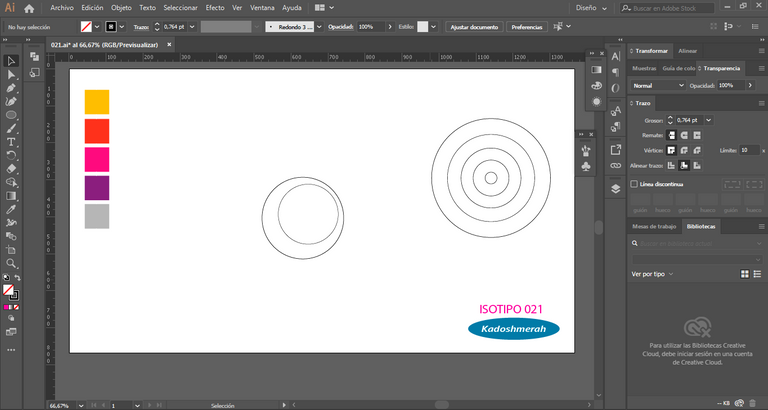The image size is (768, 410).
Task: Open the Estilo graphic style dropdown
Action: click(433, 27)
